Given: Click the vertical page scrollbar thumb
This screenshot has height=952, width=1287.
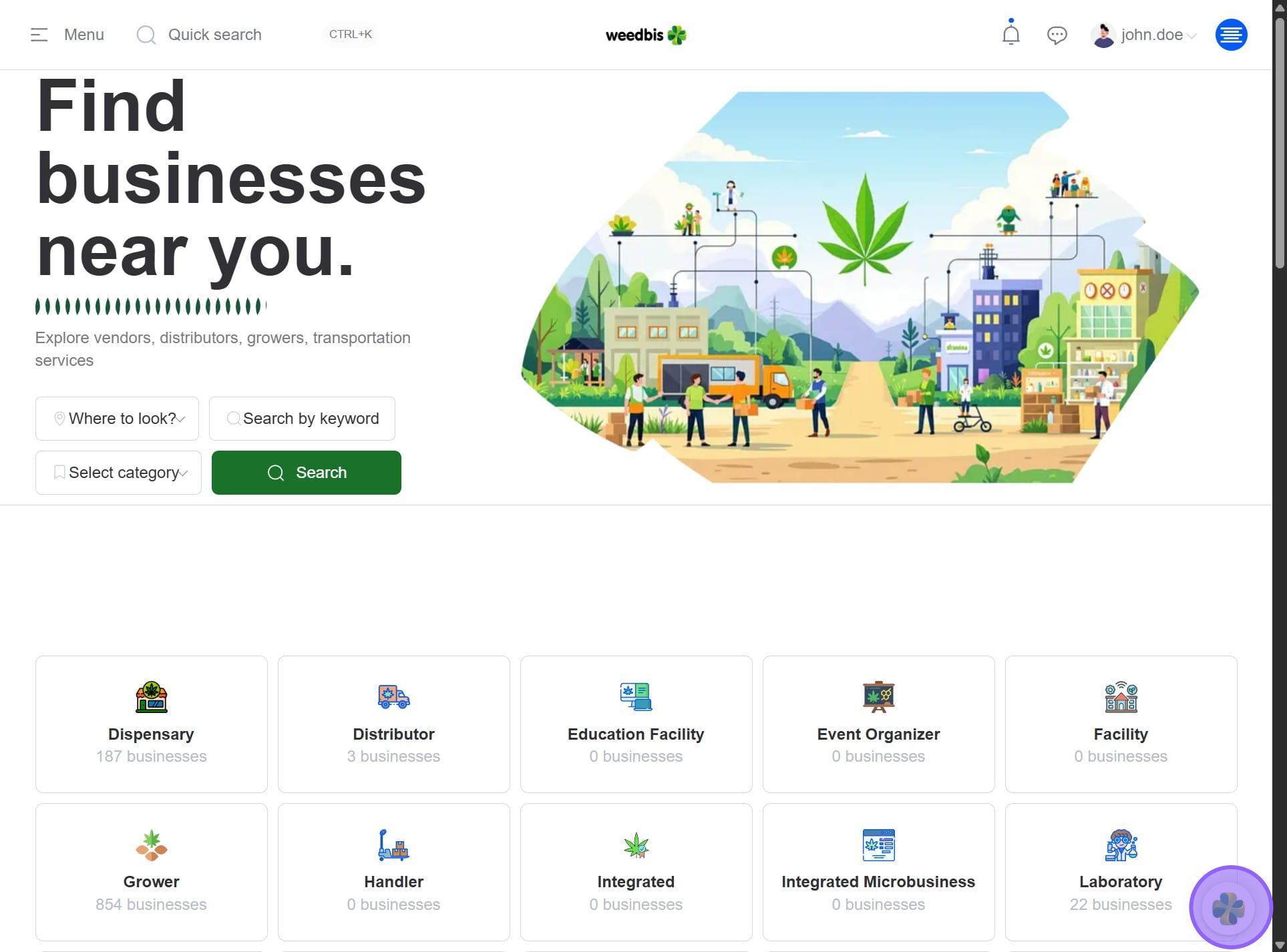Looking at the screenshot, I should [x=1279, y=140].
